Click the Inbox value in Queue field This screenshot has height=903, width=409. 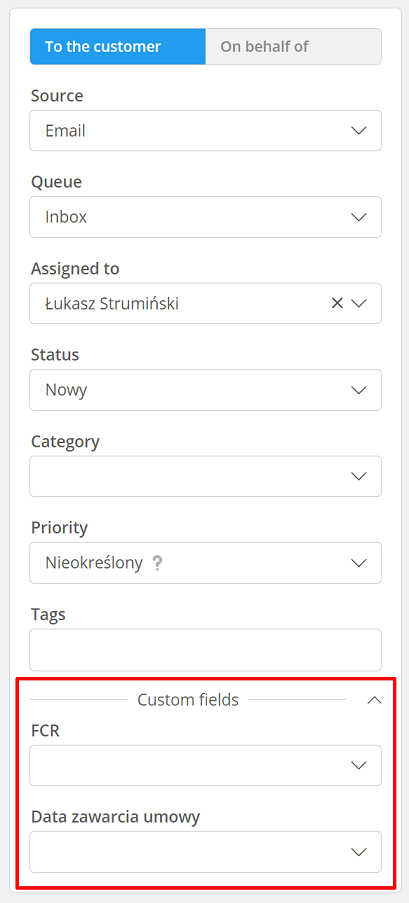point(66,217)
